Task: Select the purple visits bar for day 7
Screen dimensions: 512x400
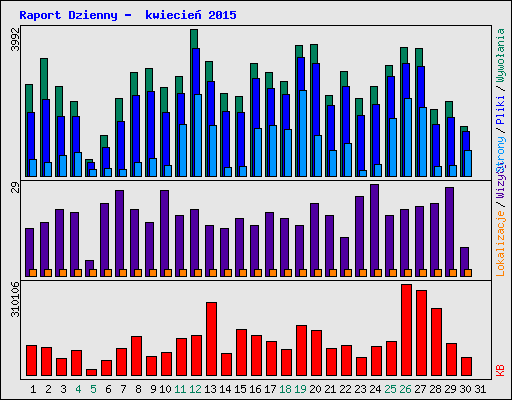Action: tap(119, 233)
